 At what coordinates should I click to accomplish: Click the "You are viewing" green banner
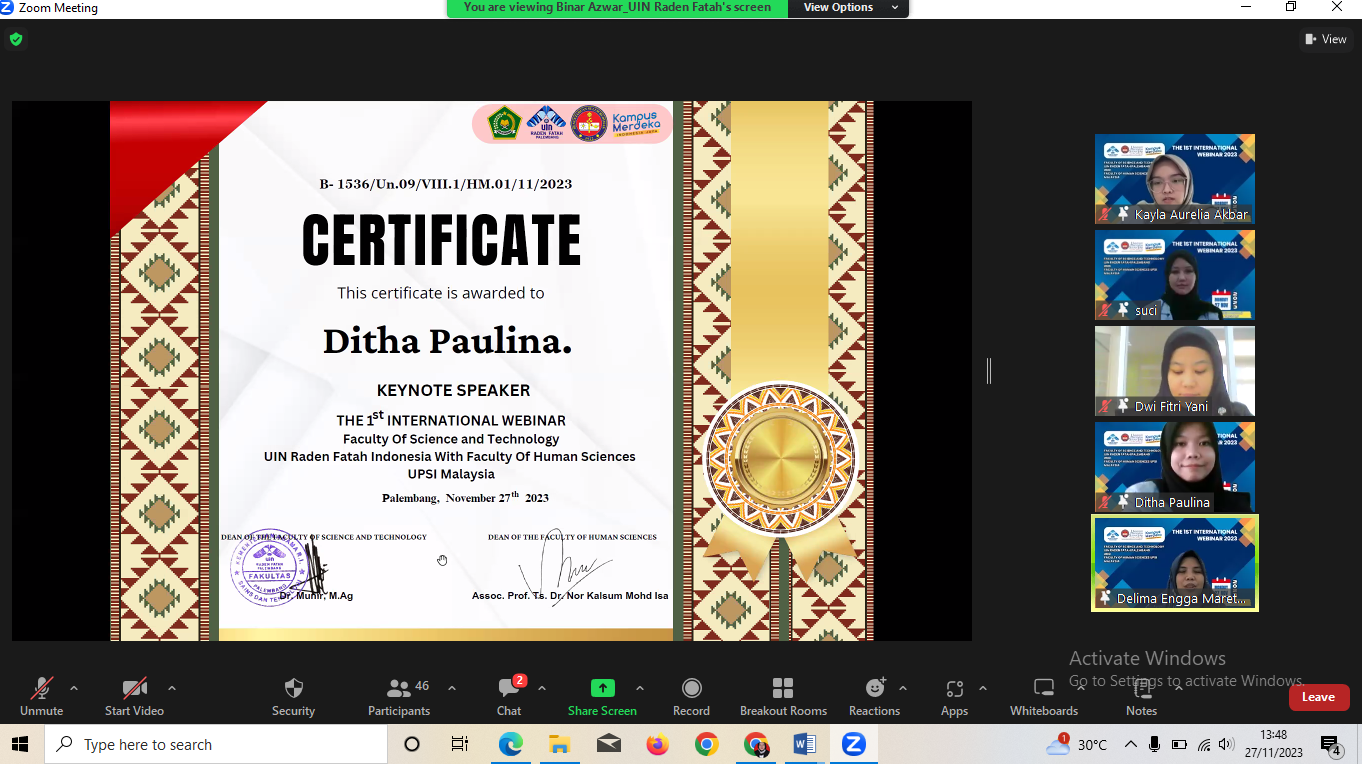(x=617, y=8)
